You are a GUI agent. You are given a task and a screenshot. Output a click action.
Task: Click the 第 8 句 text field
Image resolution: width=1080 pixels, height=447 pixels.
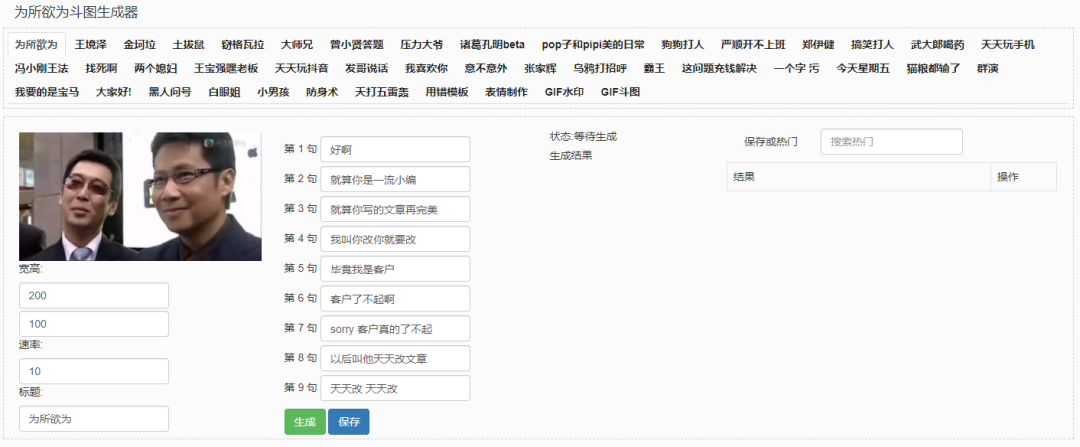pos(395,358)
